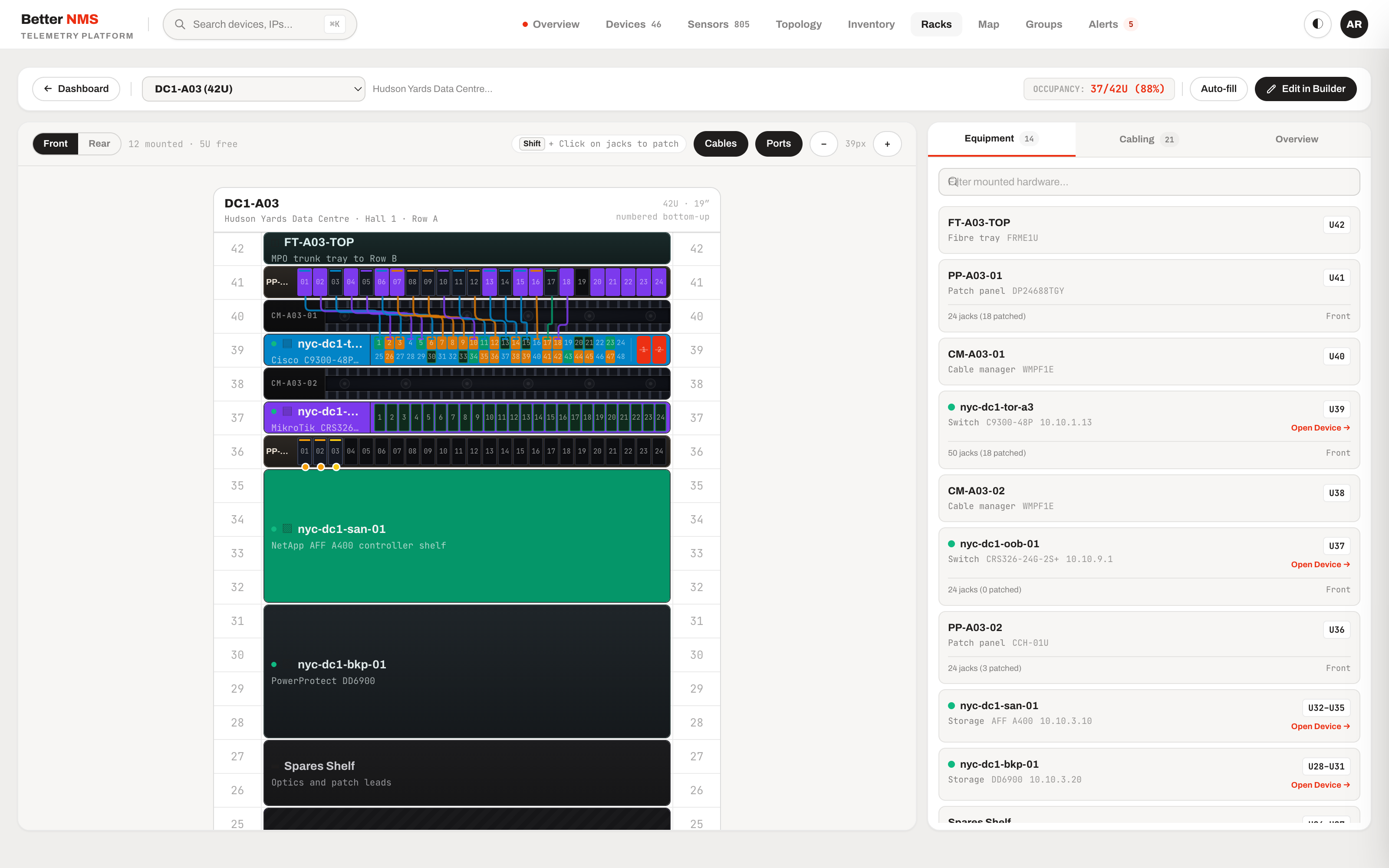Click port 24 on the MikroTik switch
The width and height of the screenshot is (1389, 868).
[661, 418]
